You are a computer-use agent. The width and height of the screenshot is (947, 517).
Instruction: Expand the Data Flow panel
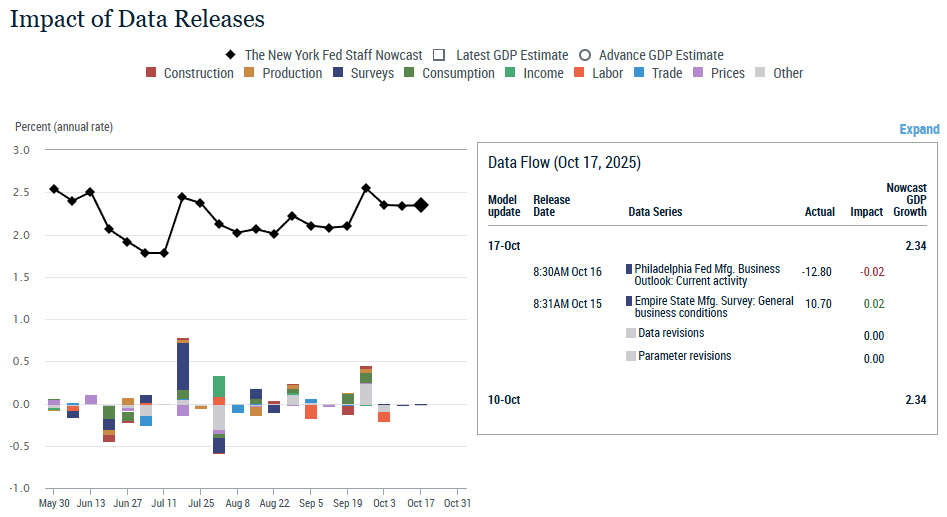[x=919, y=129]
